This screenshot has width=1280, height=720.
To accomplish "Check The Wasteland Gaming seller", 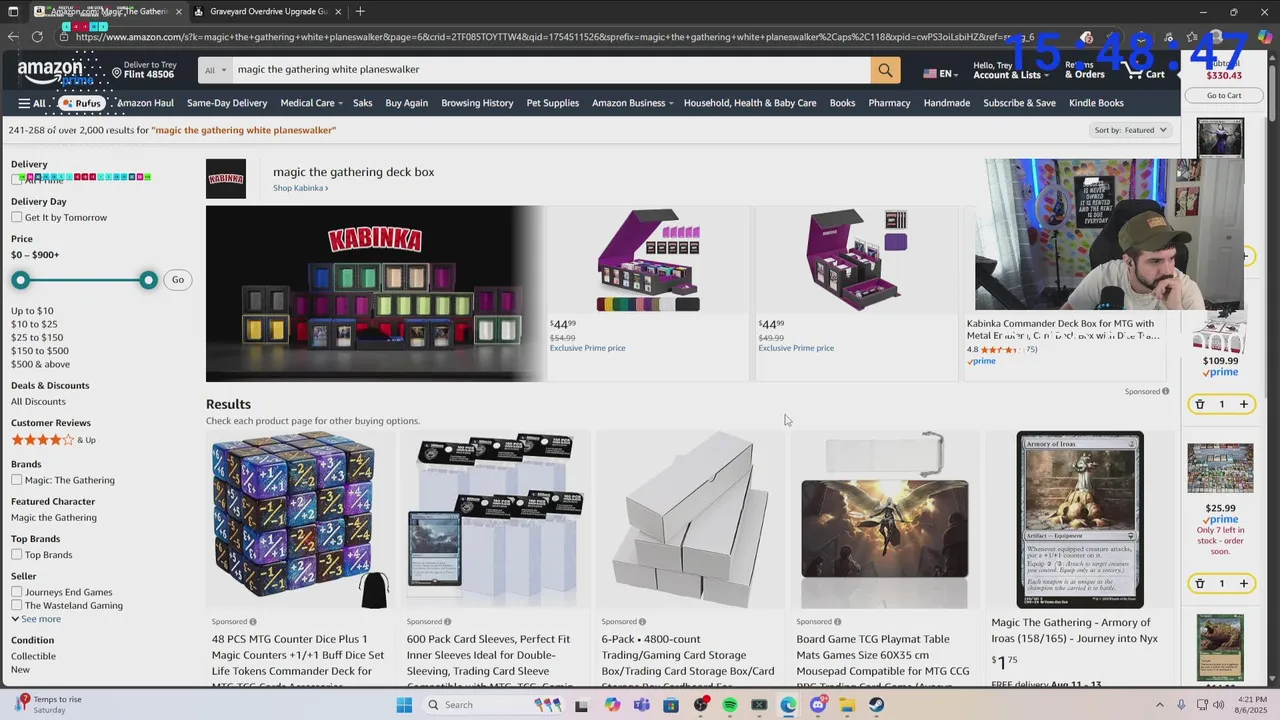I will [x=17, y=606].
